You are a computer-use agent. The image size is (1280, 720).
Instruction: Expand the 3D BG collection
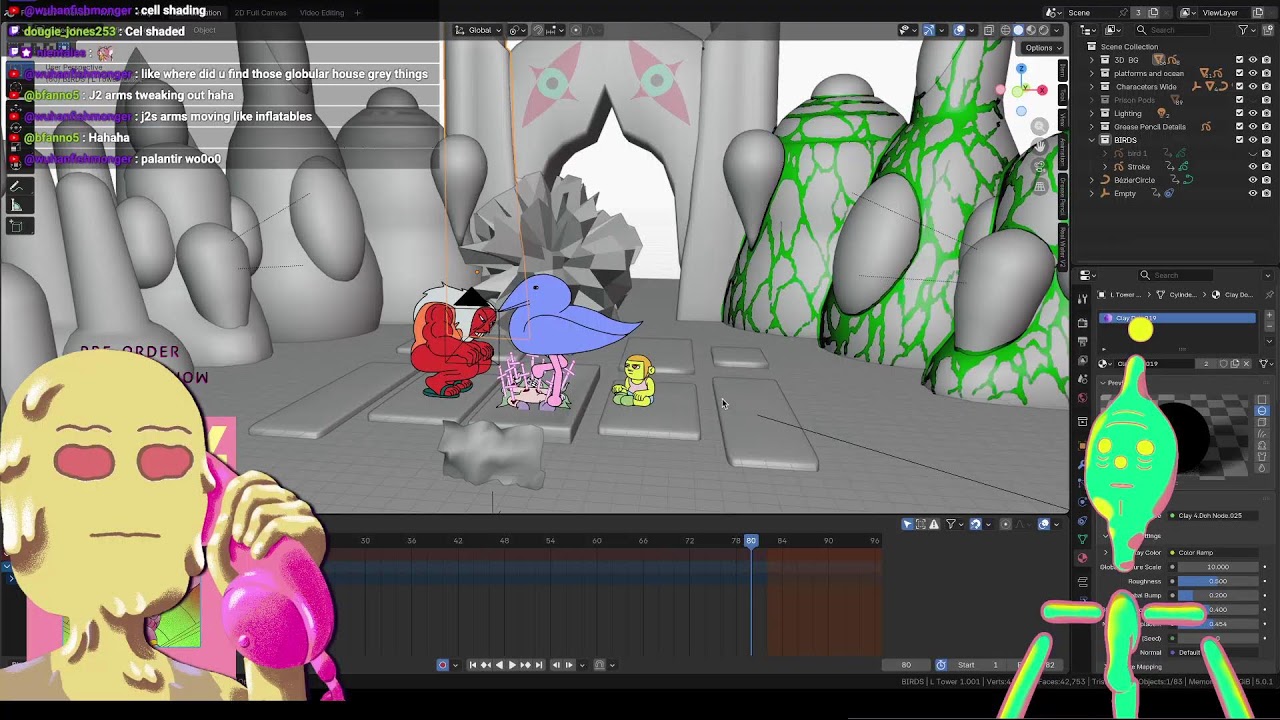(x=1092, y=60)
